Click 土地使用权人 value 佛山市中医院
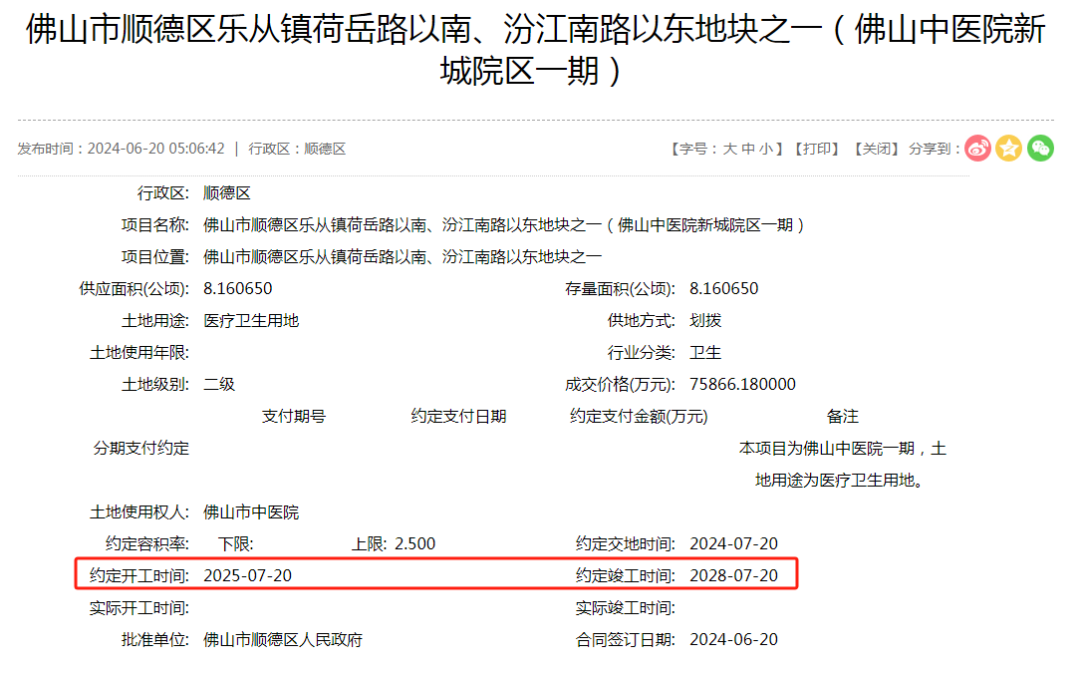The image size is (1080, 675). click(x=251, y=512)
